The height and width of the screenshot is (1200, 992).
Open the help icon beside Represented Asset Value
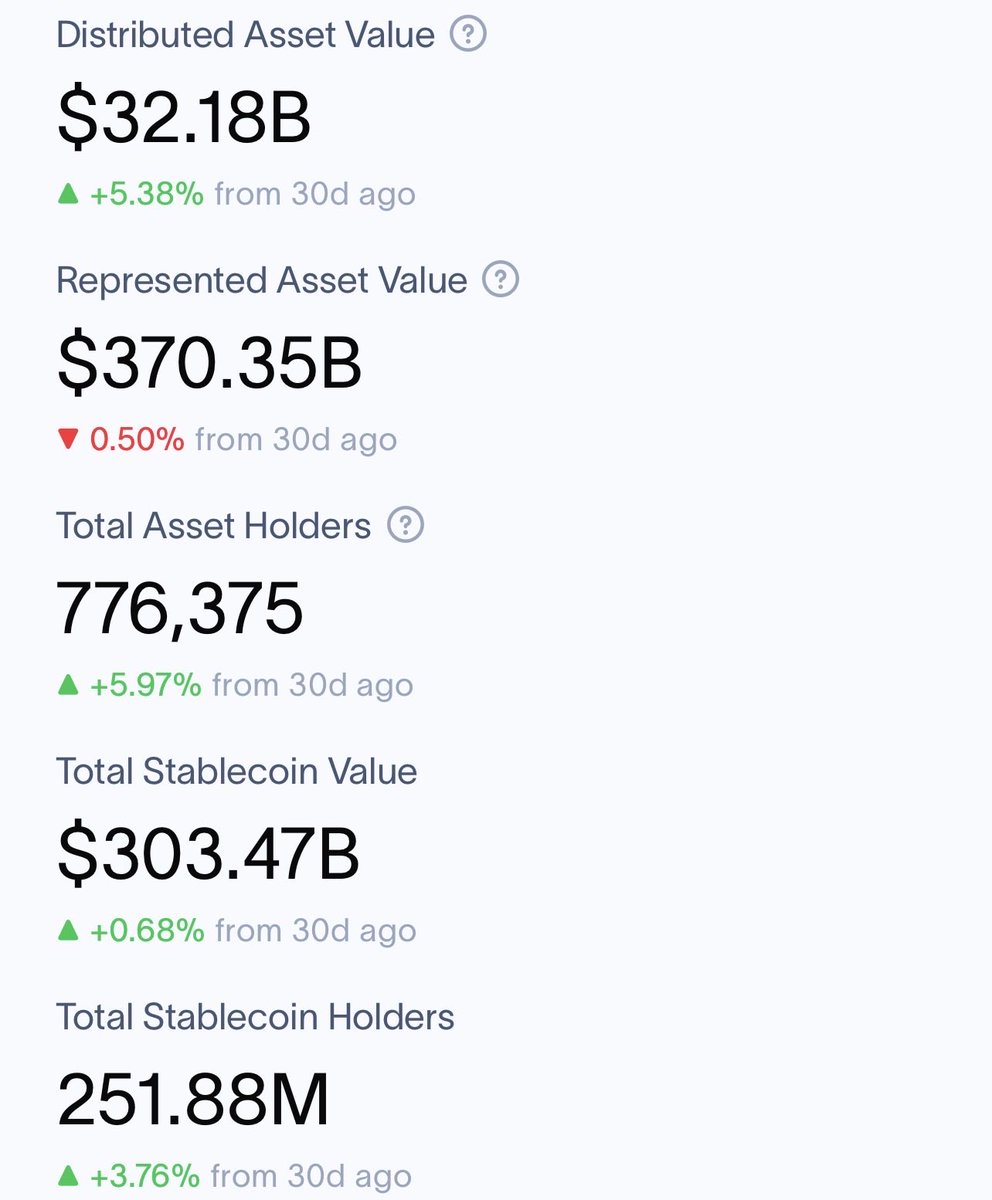click(x=501, y=280)
